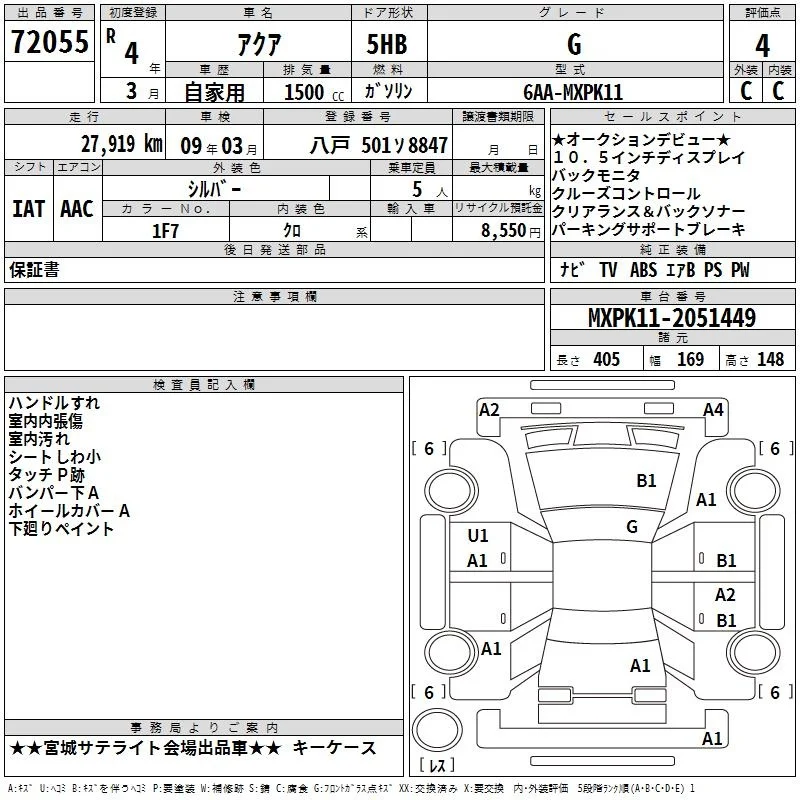Select the car name アクア

(259, 45)
